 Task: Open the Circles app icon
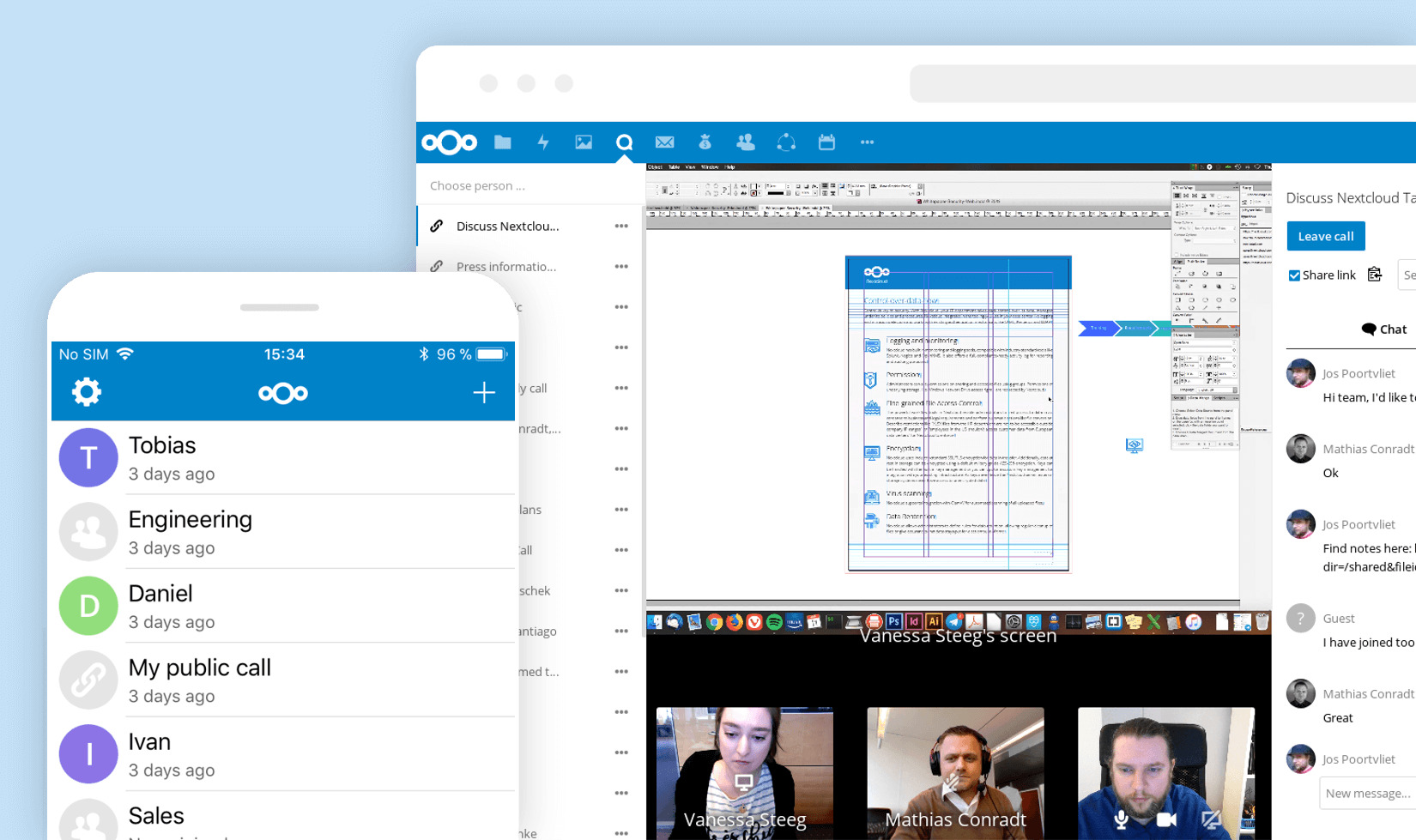(x=786, y=142)
